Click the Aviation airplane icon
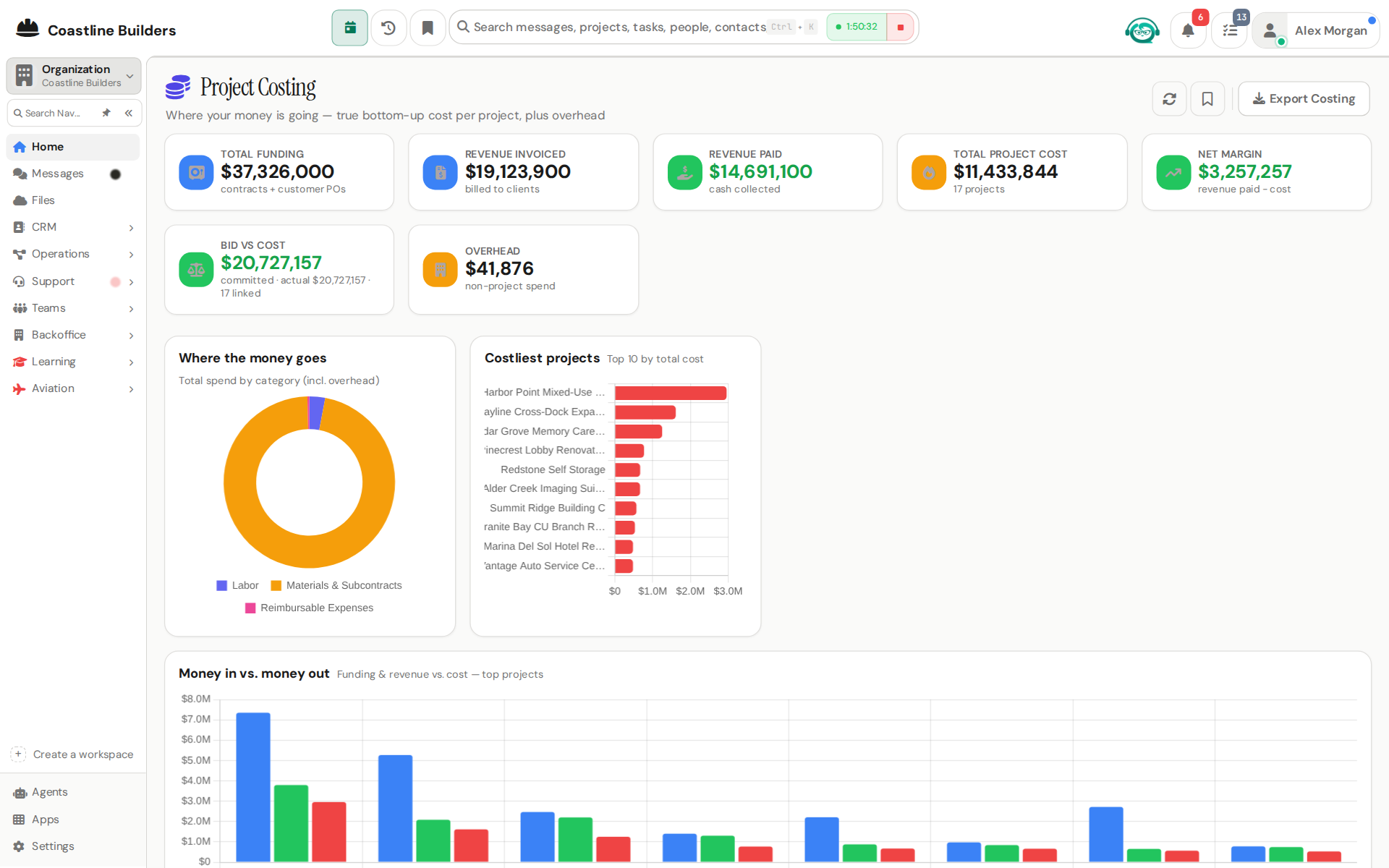Viewport: 1389px width, 868px height. [x=20, y=388]
